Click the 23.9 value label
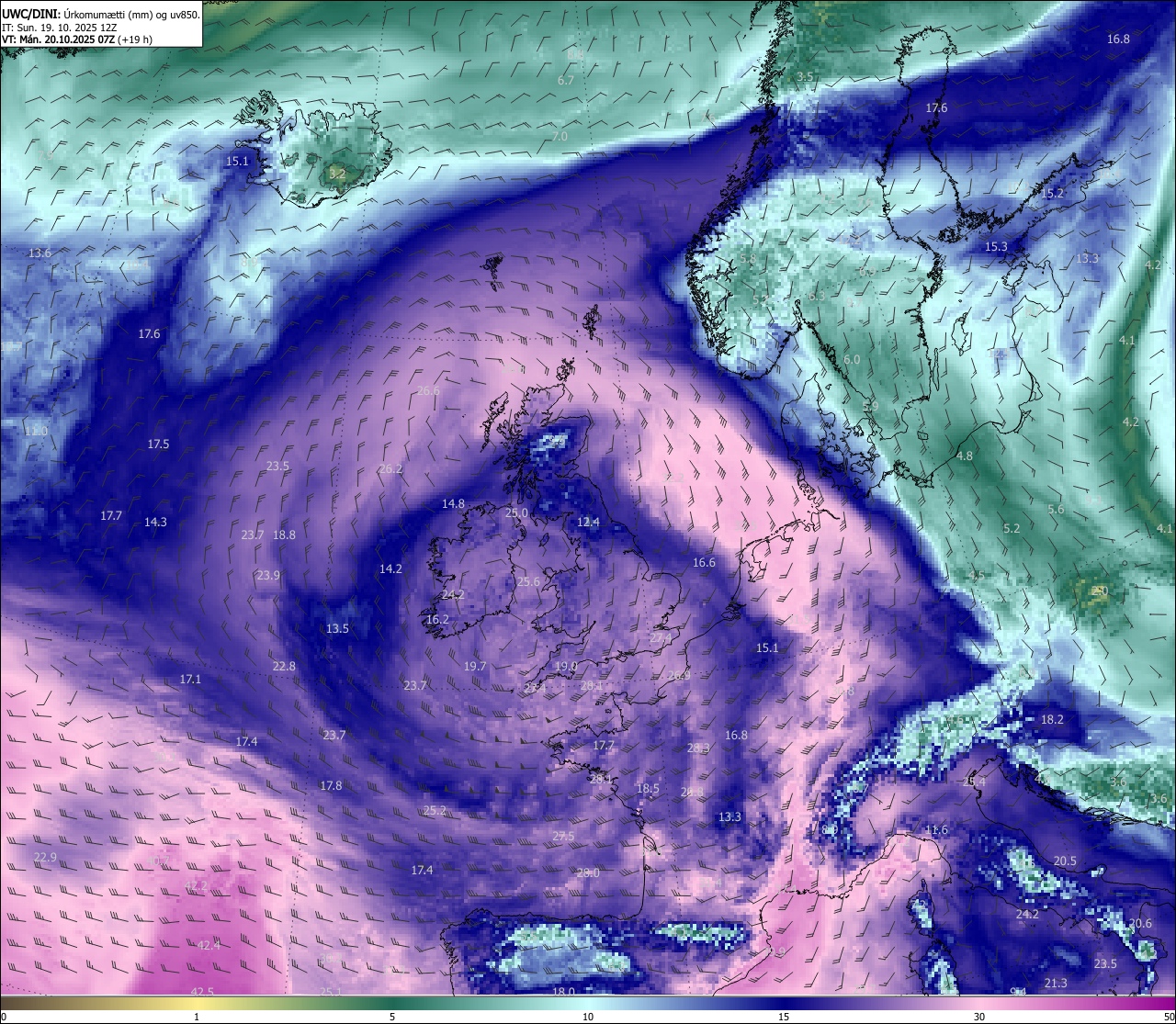1176x1024 pixels. pos(268,576)
